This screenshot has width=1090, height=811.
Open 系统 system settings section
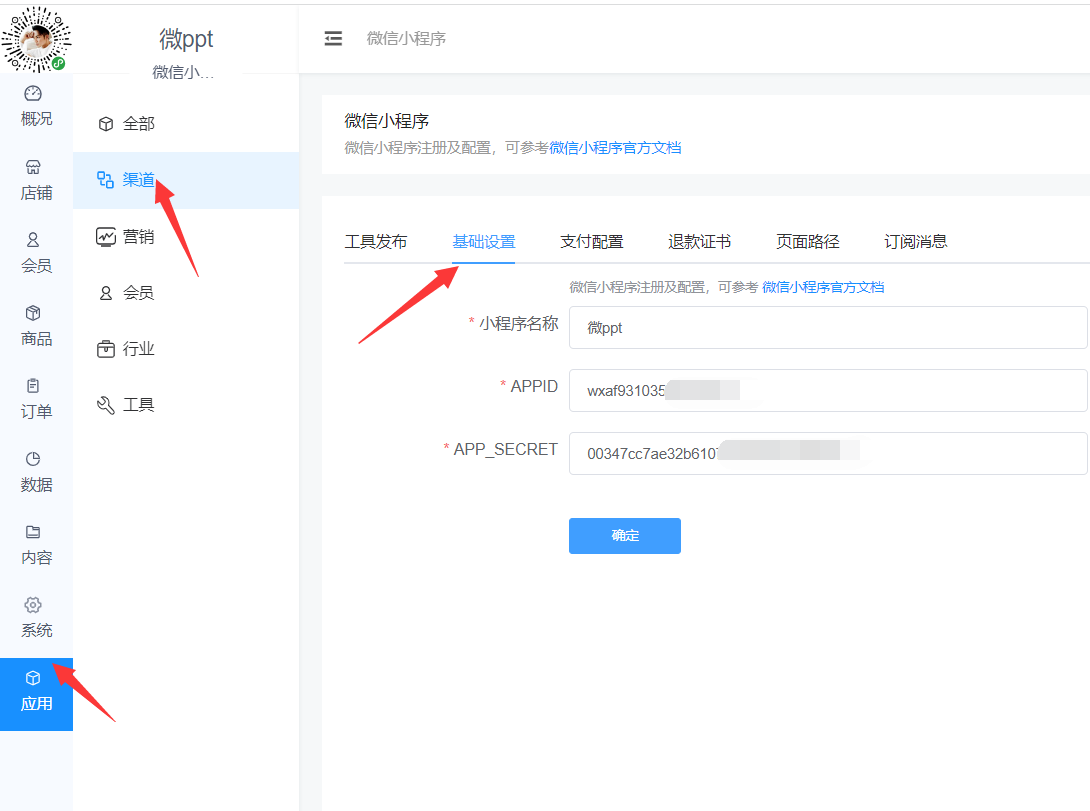pyautogui.click(x=36, y=618)
